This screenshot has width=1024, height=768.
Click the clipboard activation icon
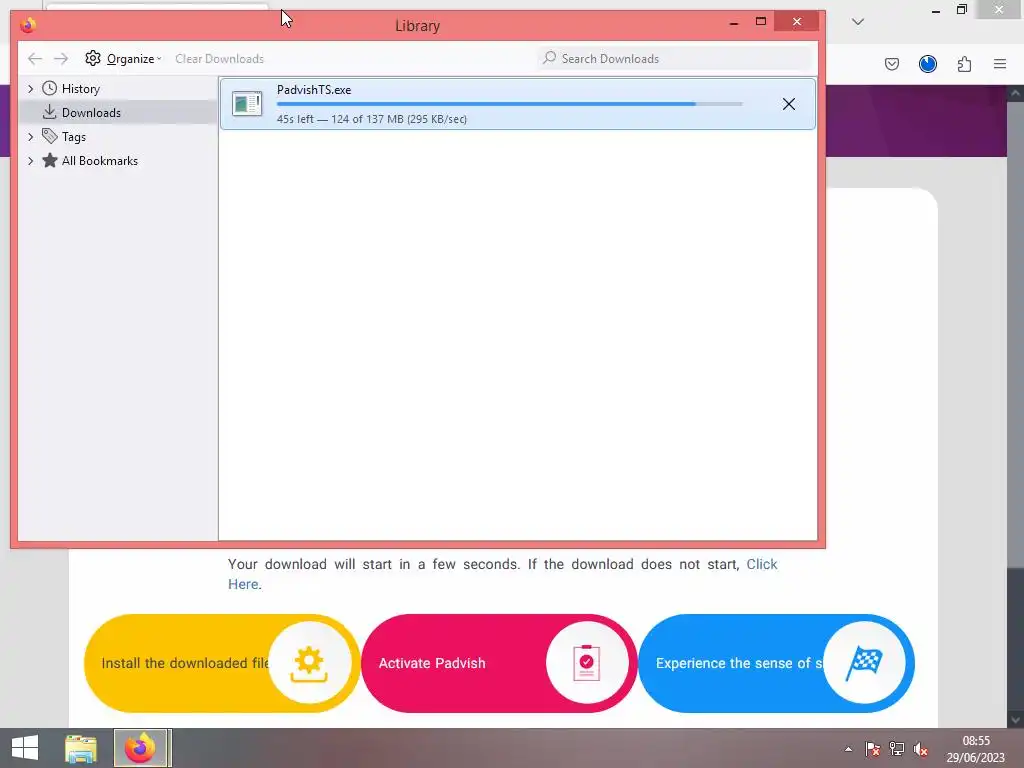point(586,664)
